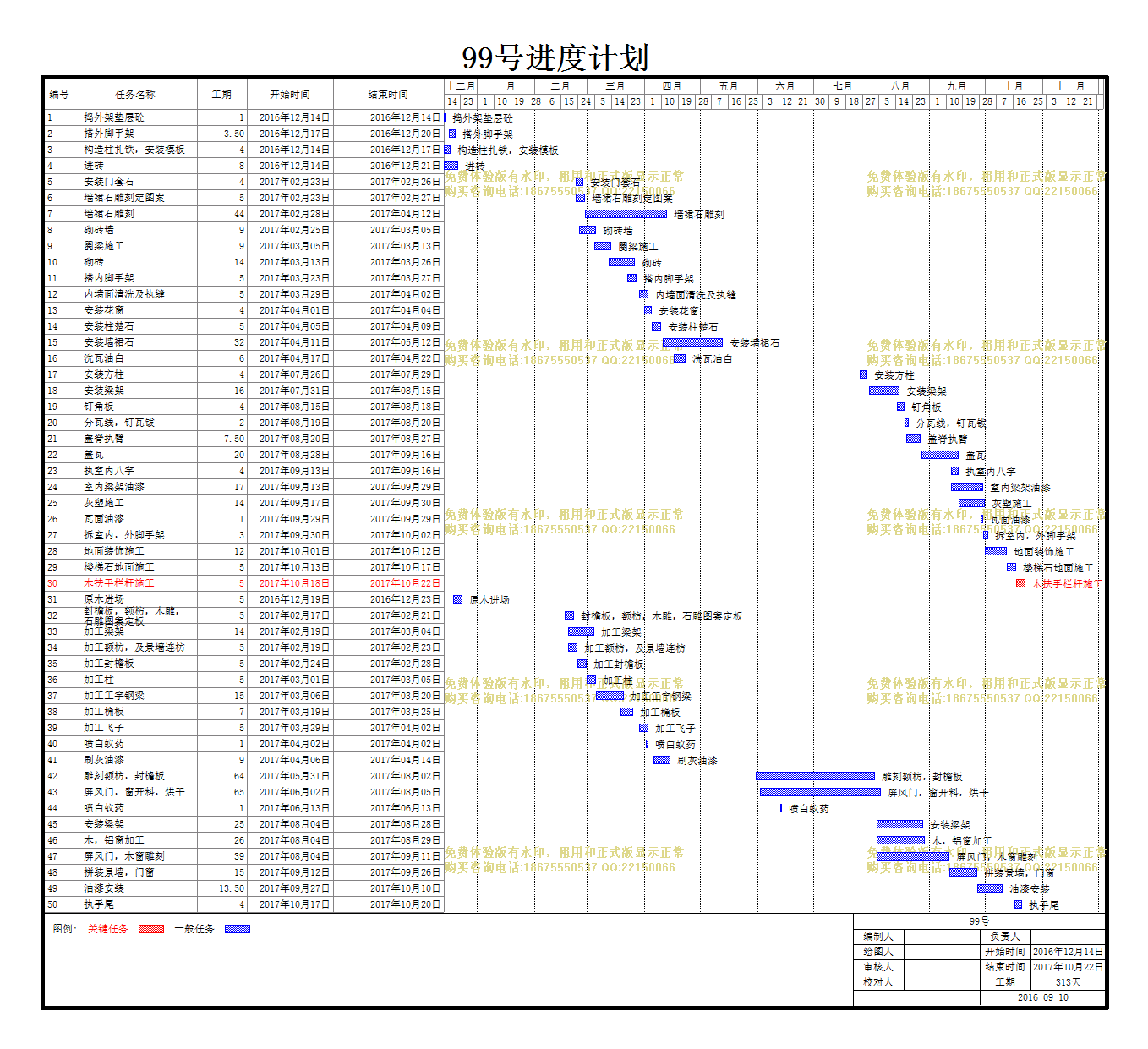Select red task name 木扶手栏杆施工
Viewport: 1148px width, 1049px height.
[119, 583]
